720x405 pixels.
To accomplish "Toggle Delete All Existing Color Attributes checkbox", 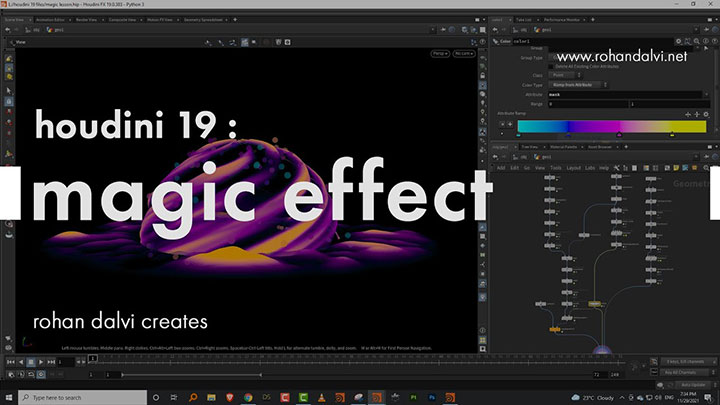I will [x=551, y=67].
